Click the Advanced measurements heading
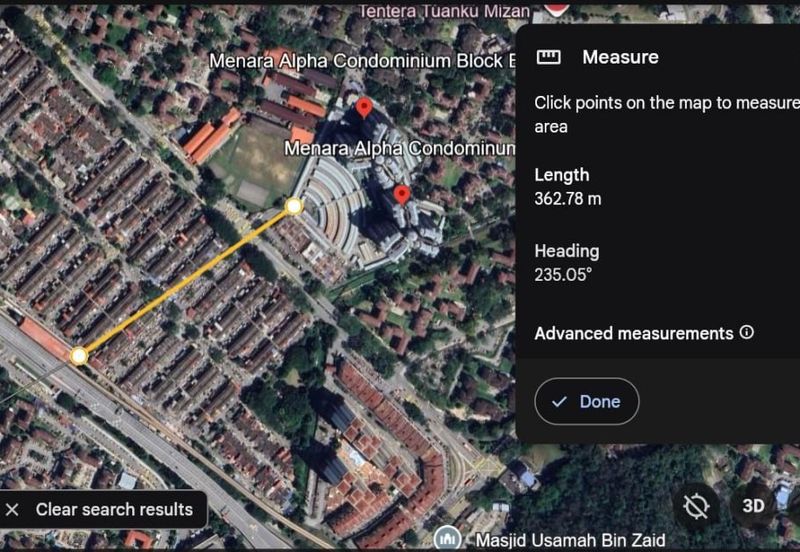This screenshot has width=800, height=552. tap(634, 333)
